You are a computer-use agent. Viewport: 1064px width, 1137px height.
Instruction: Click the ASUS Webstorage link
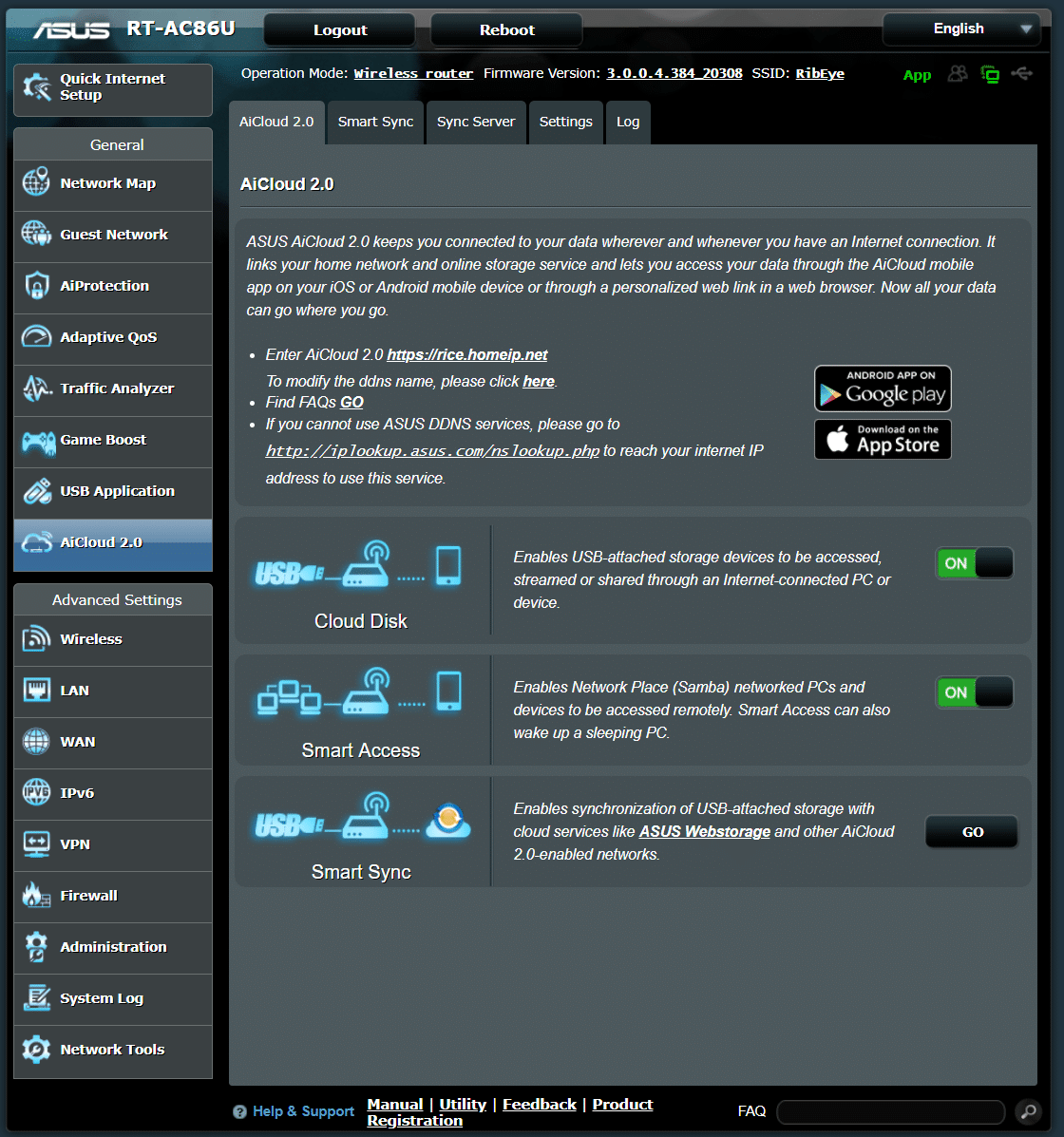coord(704,832)
